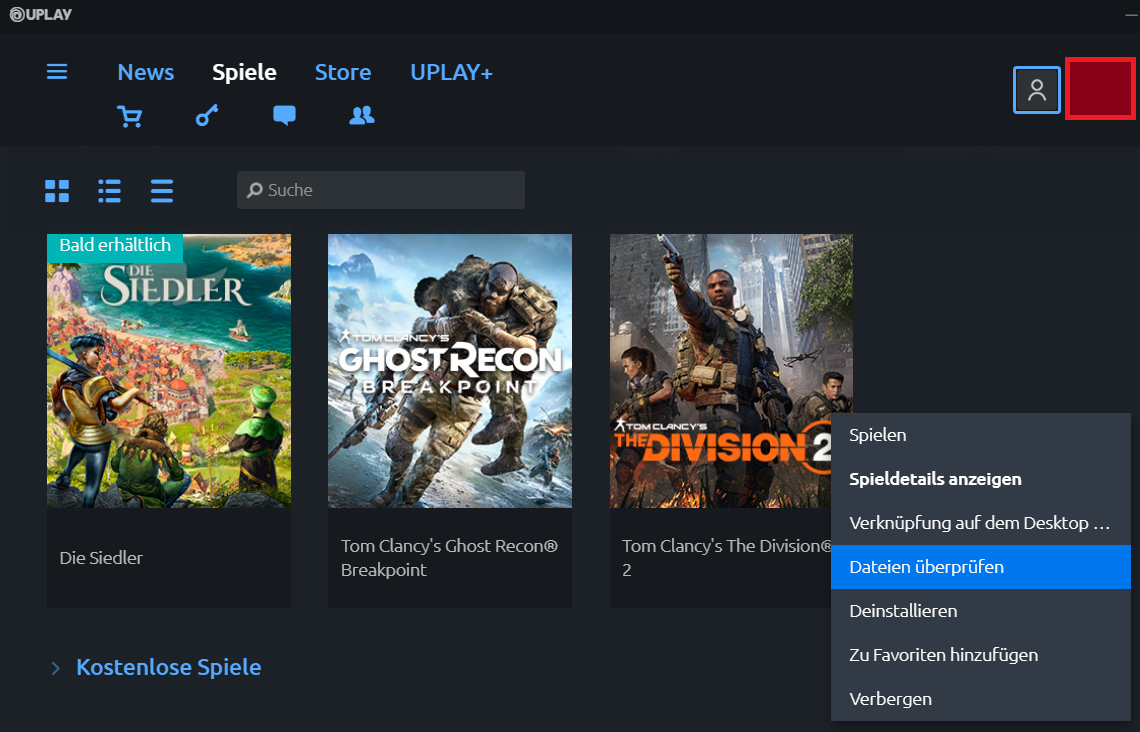Switch to compact lines view
The width and height of the screenshot is (1140, 732).
(162, 191)
